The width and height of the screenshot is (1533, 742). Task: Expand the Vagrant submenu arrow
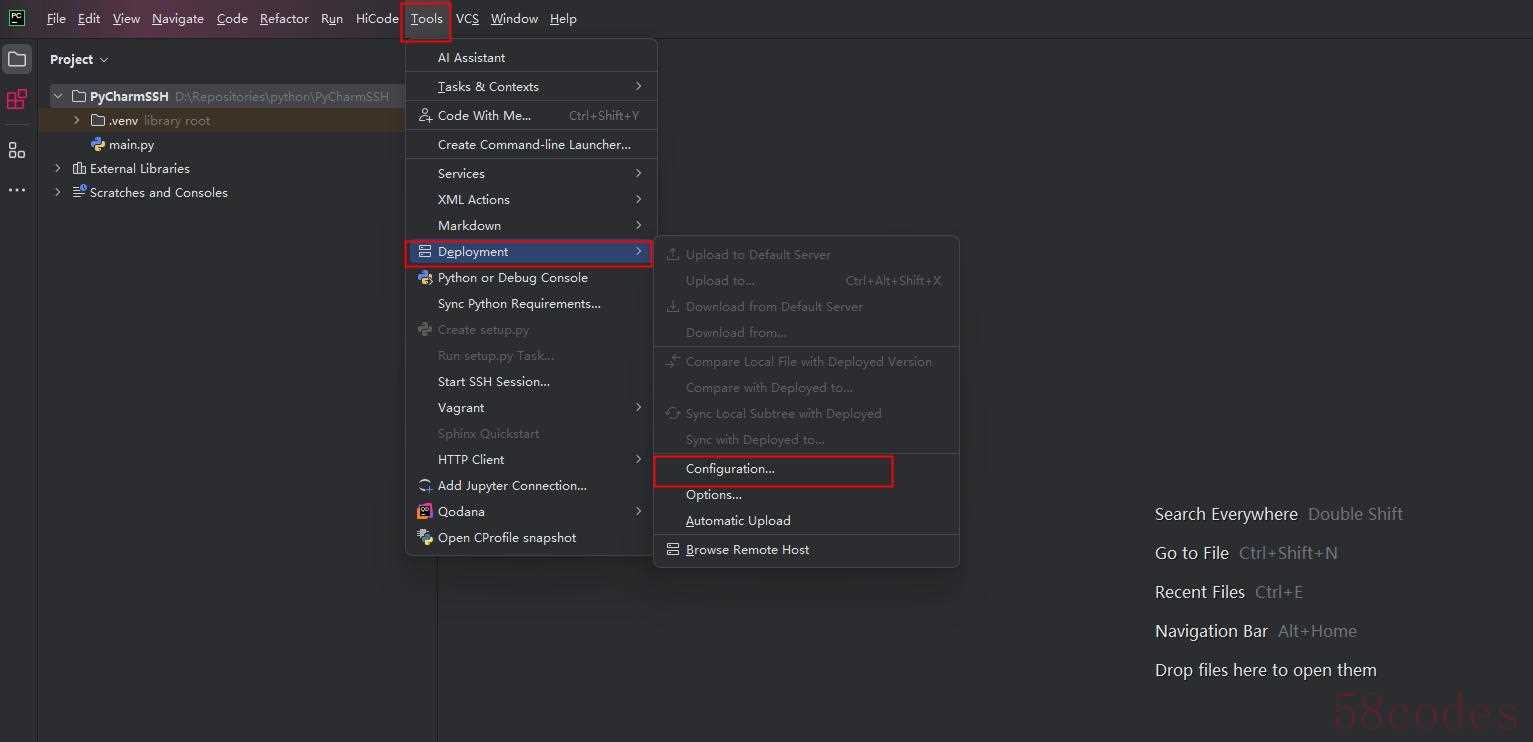pyautogui.click(x=638, y=408)
